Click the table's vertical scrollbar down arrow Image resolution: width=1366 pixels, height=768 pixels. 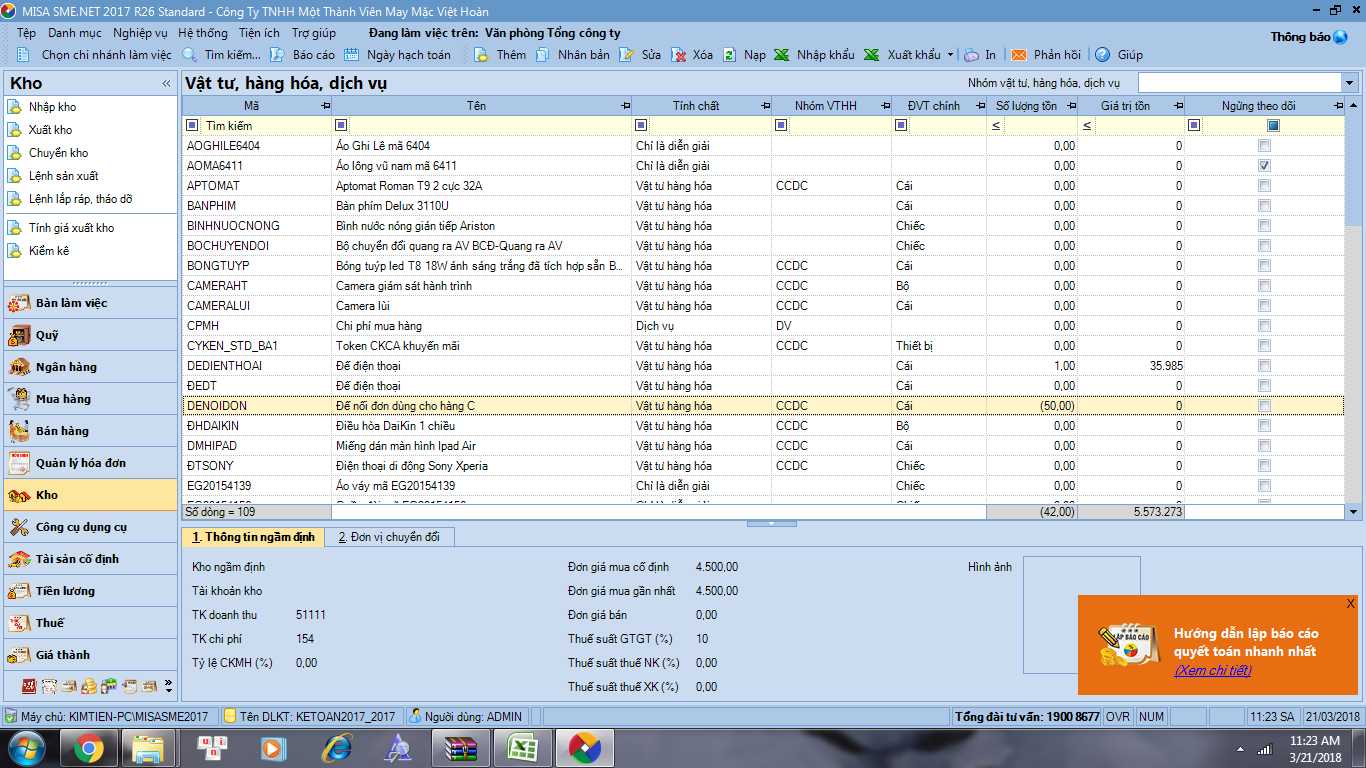[1354, 512]
